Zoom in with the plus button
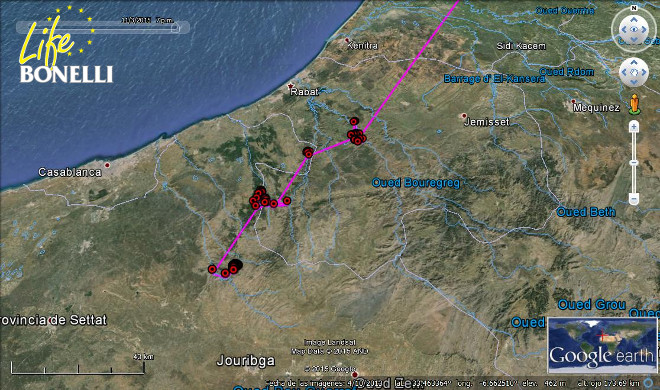 coord(634,126)
